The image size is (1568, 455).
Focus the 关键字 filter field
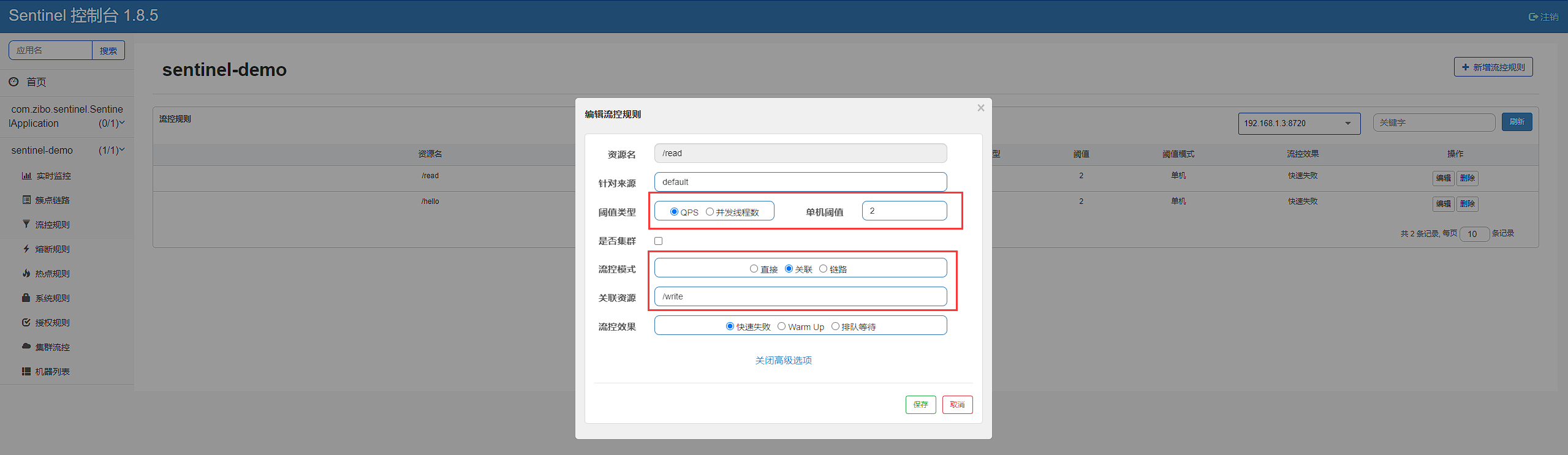tap(1434, 122)
